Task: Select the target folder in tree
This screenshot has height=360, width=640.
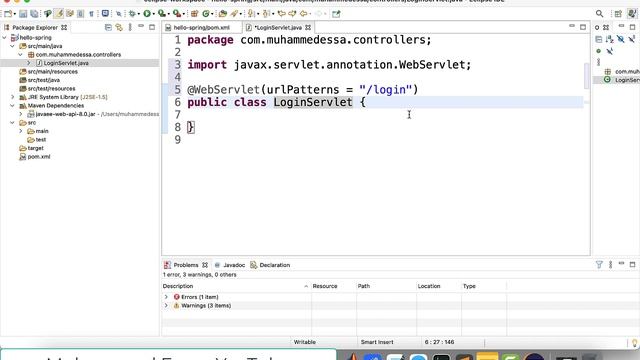Action: point(35,148)
